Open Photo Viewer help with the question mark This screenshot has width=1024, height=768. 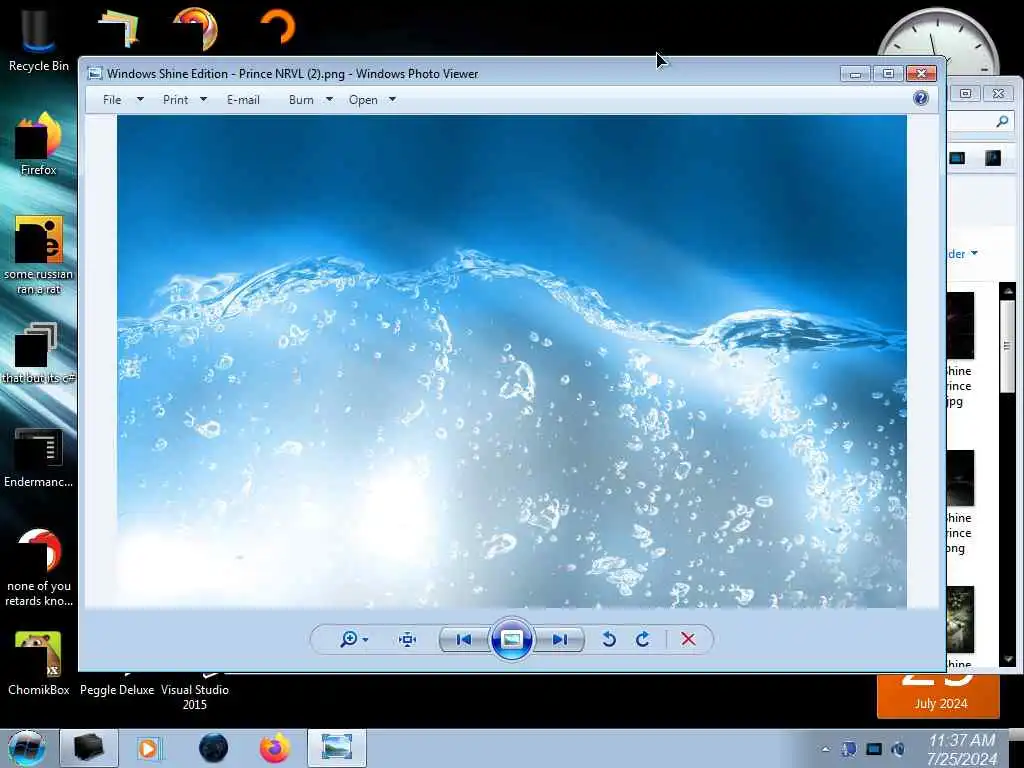pos(921,98)
